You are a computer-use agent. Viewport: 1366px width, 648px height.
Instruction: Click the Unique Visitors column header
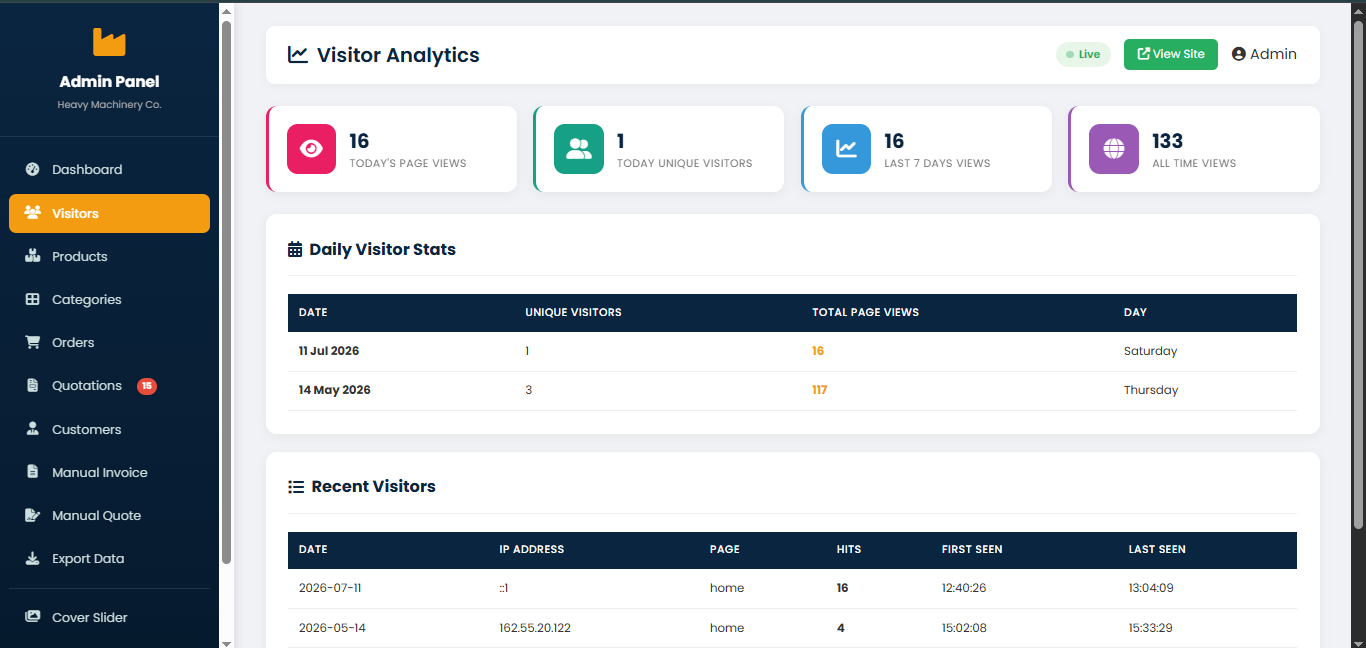(573, 312)
